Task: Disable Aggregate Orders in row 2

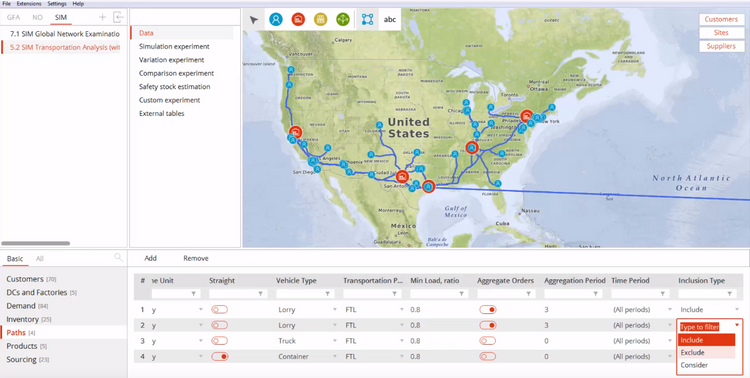Action: pyautogui.click(x=488, y=325)
